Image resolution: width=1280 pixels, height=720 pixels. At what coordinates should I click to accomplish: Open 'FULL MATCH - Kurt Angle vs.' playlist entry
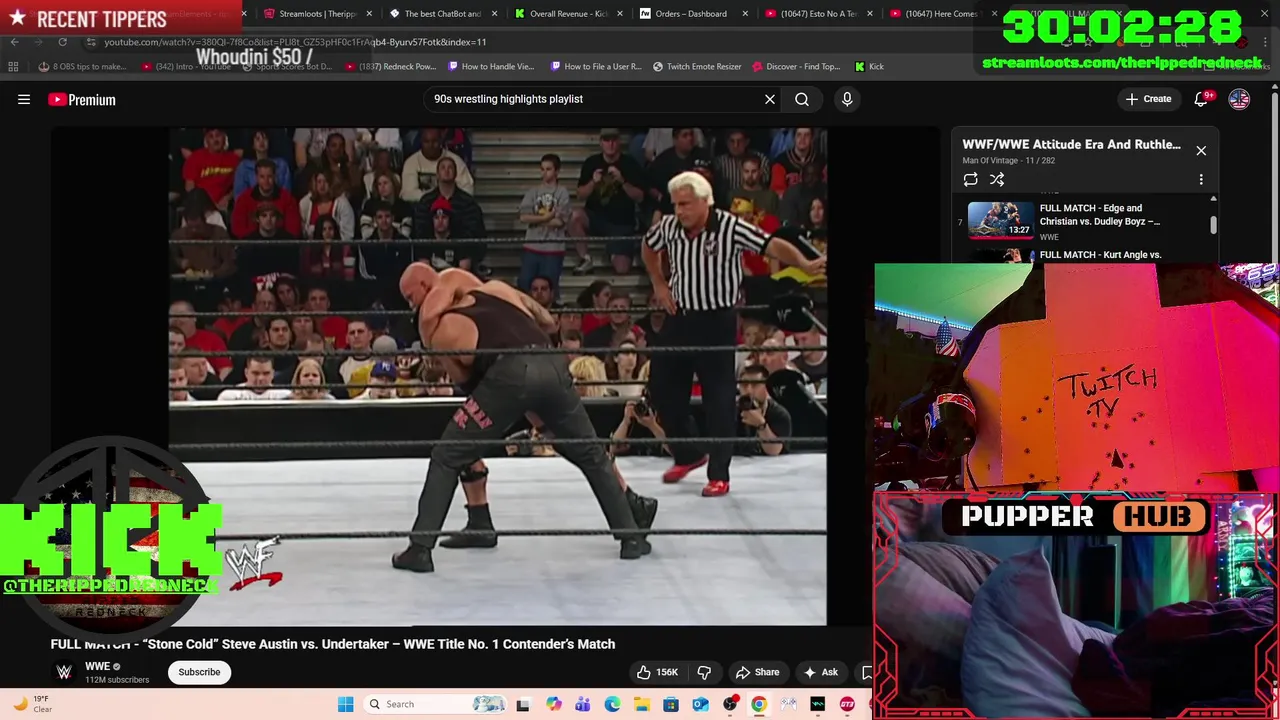click(x=1100, y=255)
